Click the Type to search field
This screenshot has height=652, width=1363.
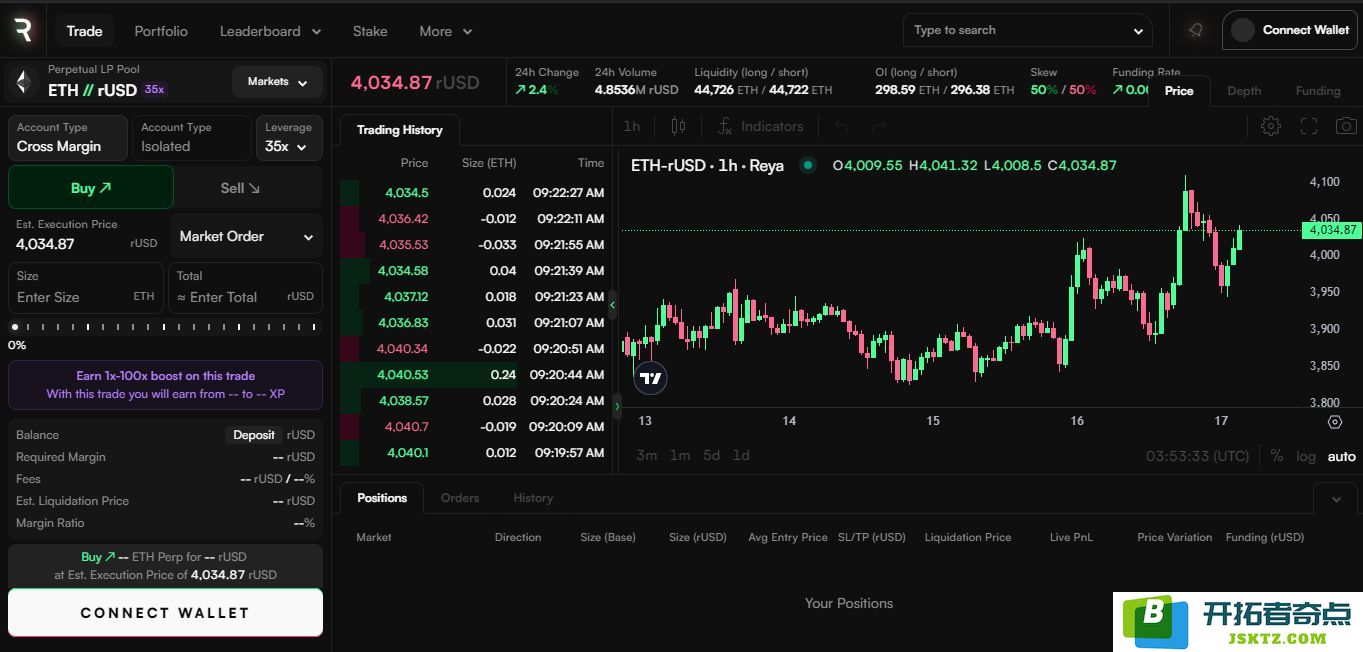pyautogui.click(x=1027, y=31)
